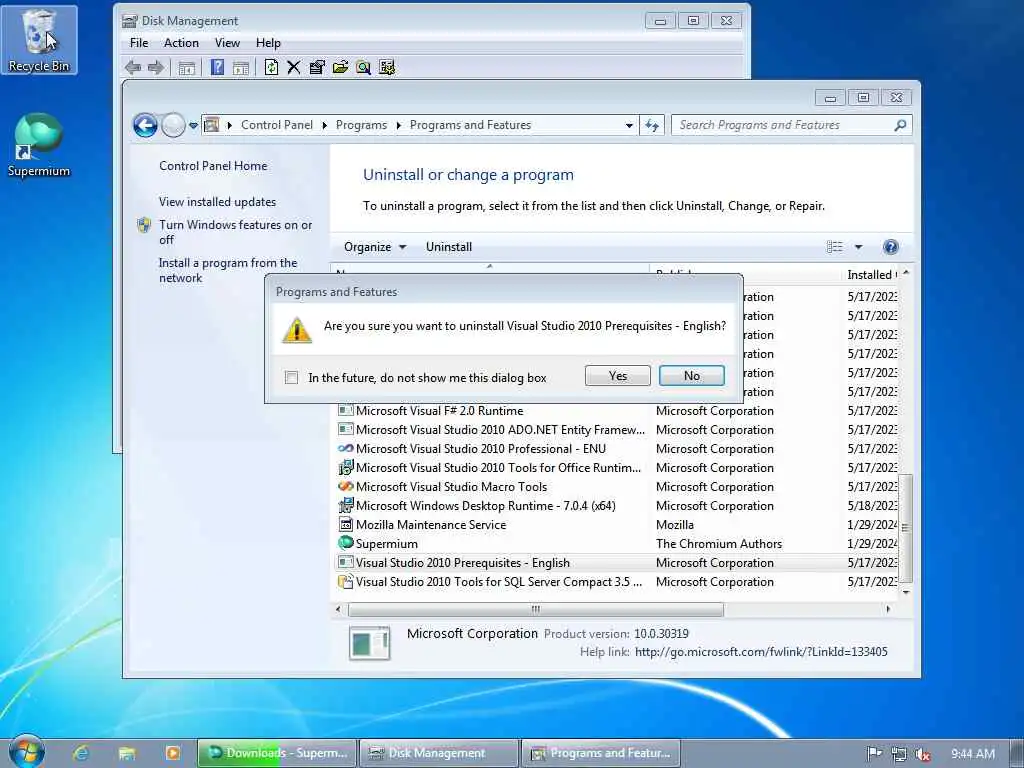Go back using the blue back arrow button
The height and width of the screenshot is (768, 1024).
pos(145,125)
